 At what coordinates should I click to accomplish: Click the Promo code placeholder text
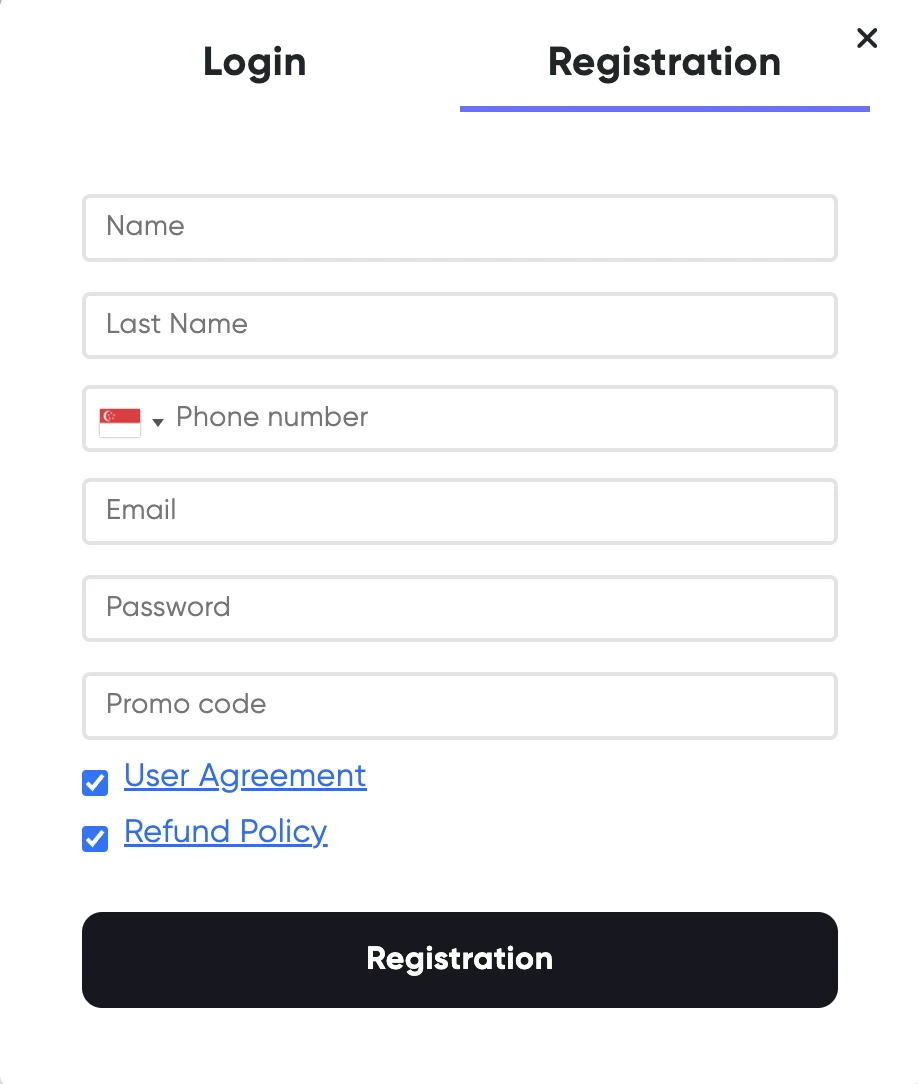pyautogui.click(x=186, y=705)
